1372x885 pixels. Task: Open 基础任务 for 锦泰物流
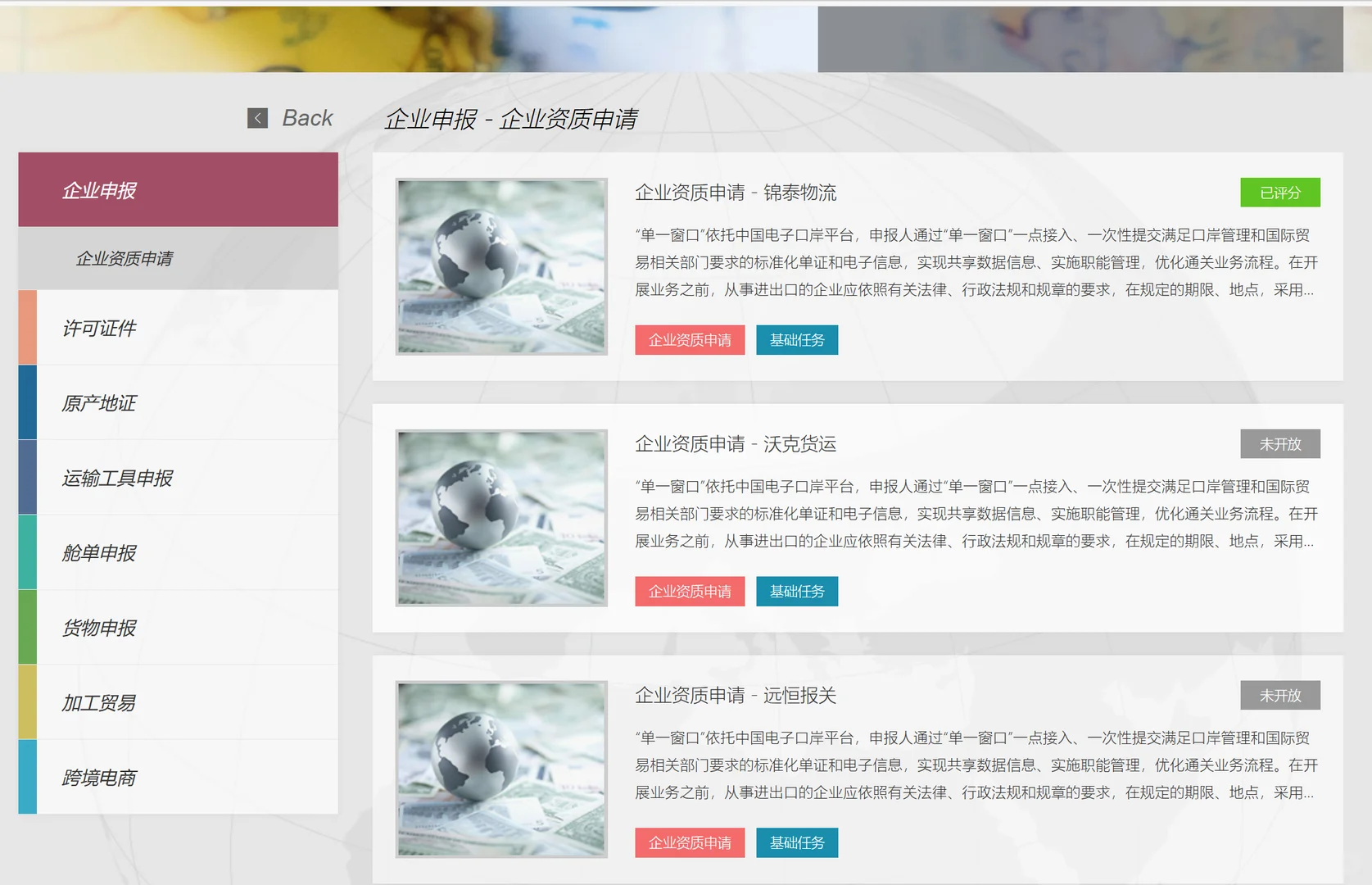[x=797, y=339]
